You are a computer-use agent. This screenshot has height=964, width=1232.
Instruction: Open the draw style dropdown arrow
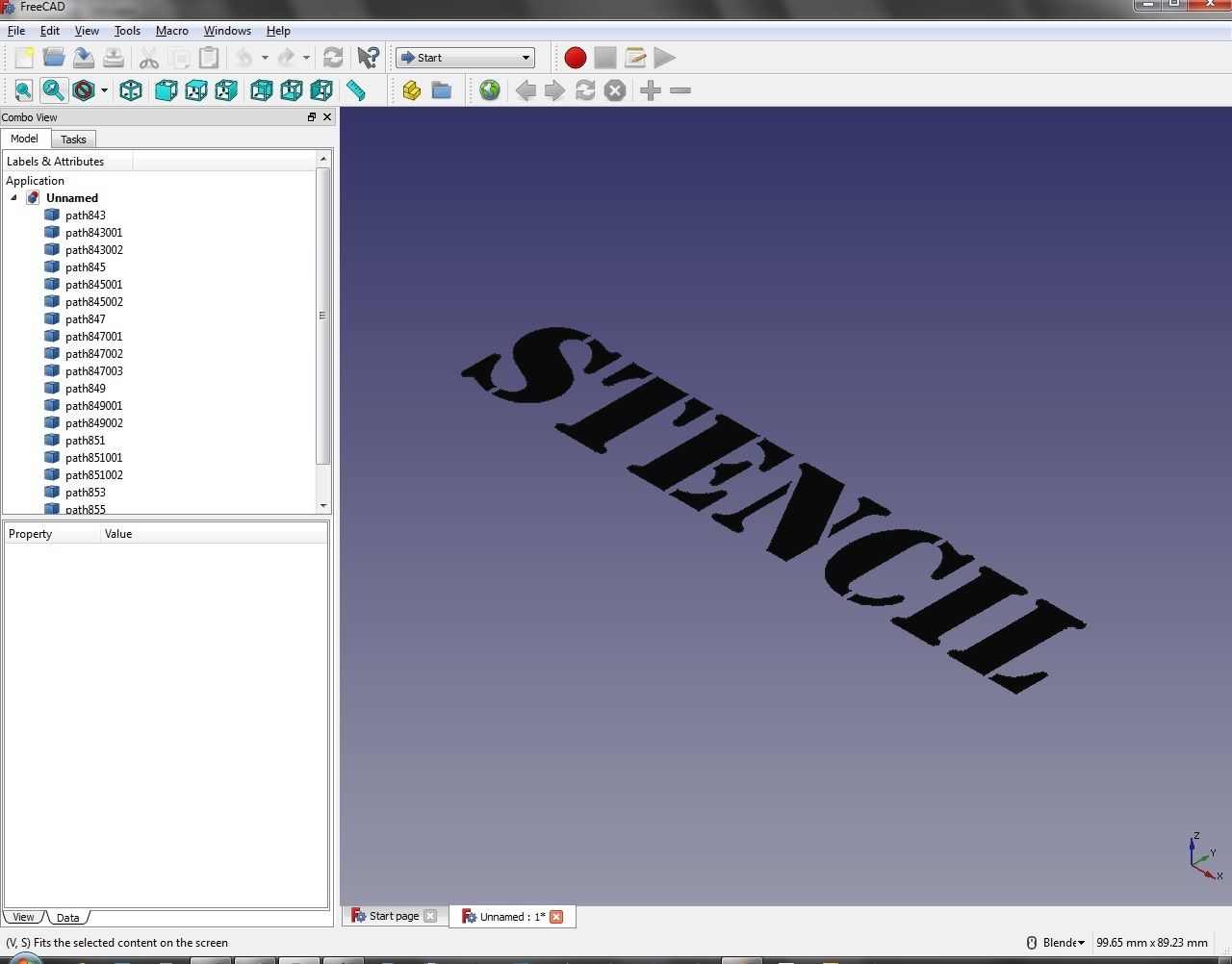point(102,90)
